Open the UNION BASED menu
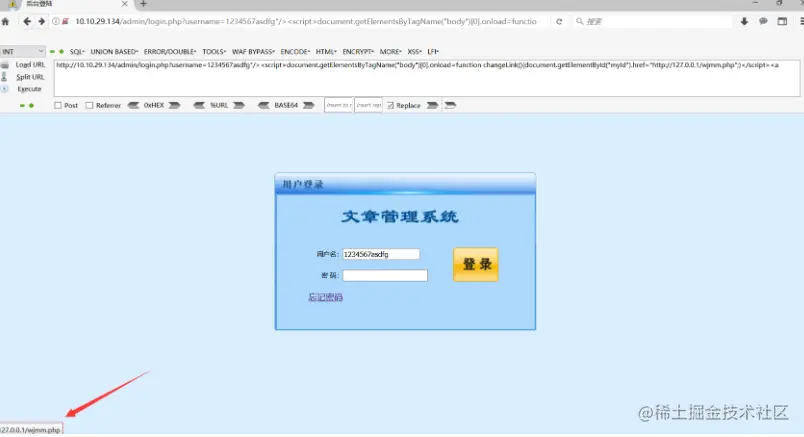The image size is (804, 437). pos(114,52)
